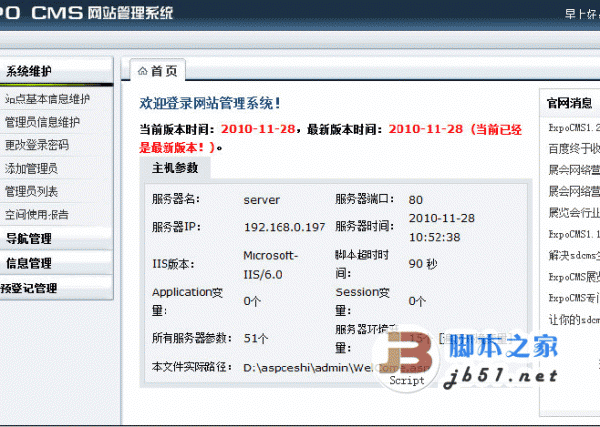Click the 欢迎登录网站管理系统 heading
This screenshot has height=427, width=600.
click(210, 103)
